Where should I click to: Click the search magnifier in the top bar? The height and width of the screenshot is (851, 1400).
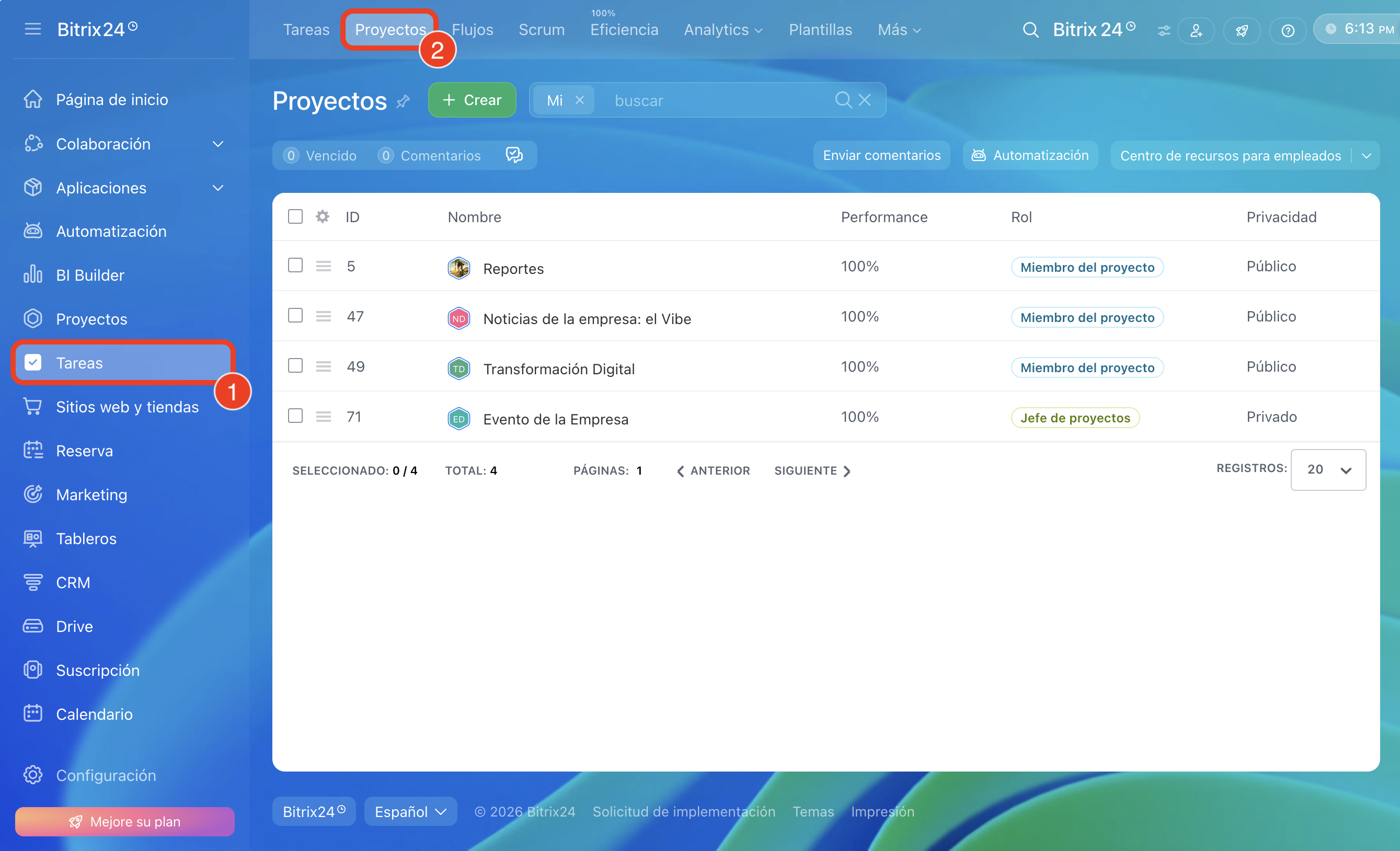(1031, 30)
